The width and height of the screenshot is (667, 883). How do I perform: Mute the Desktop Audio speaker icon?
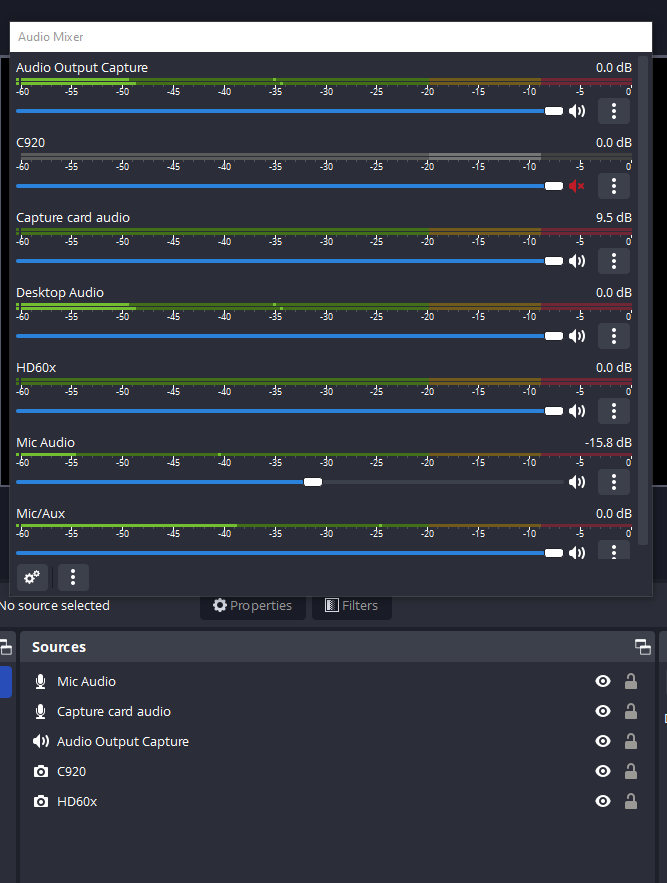577,336
